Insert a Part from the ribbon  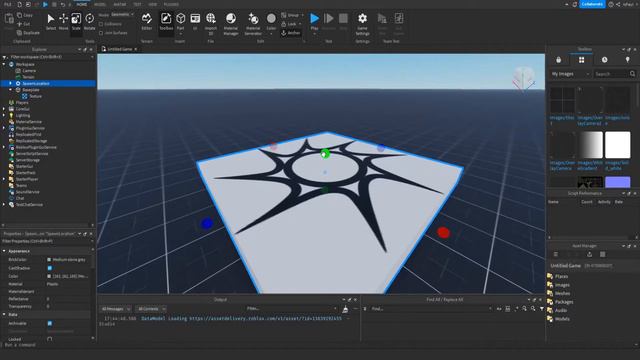tap(180, 22)
